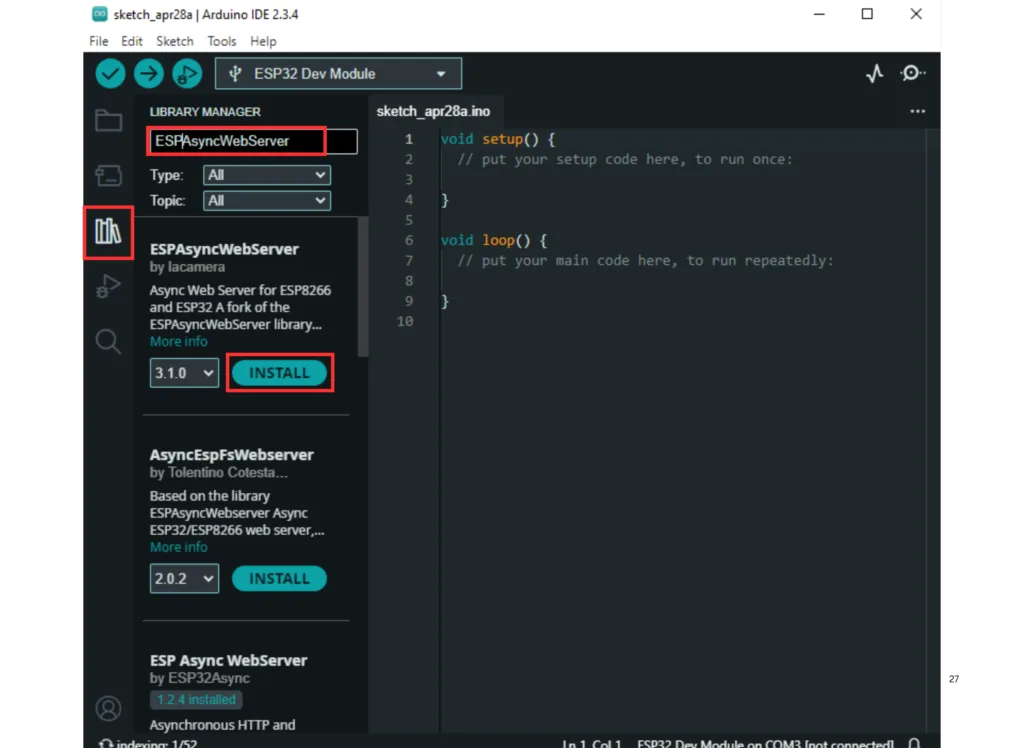
Task: Click the Verify sketch checkmark button
Action: [x=110, y=73]
